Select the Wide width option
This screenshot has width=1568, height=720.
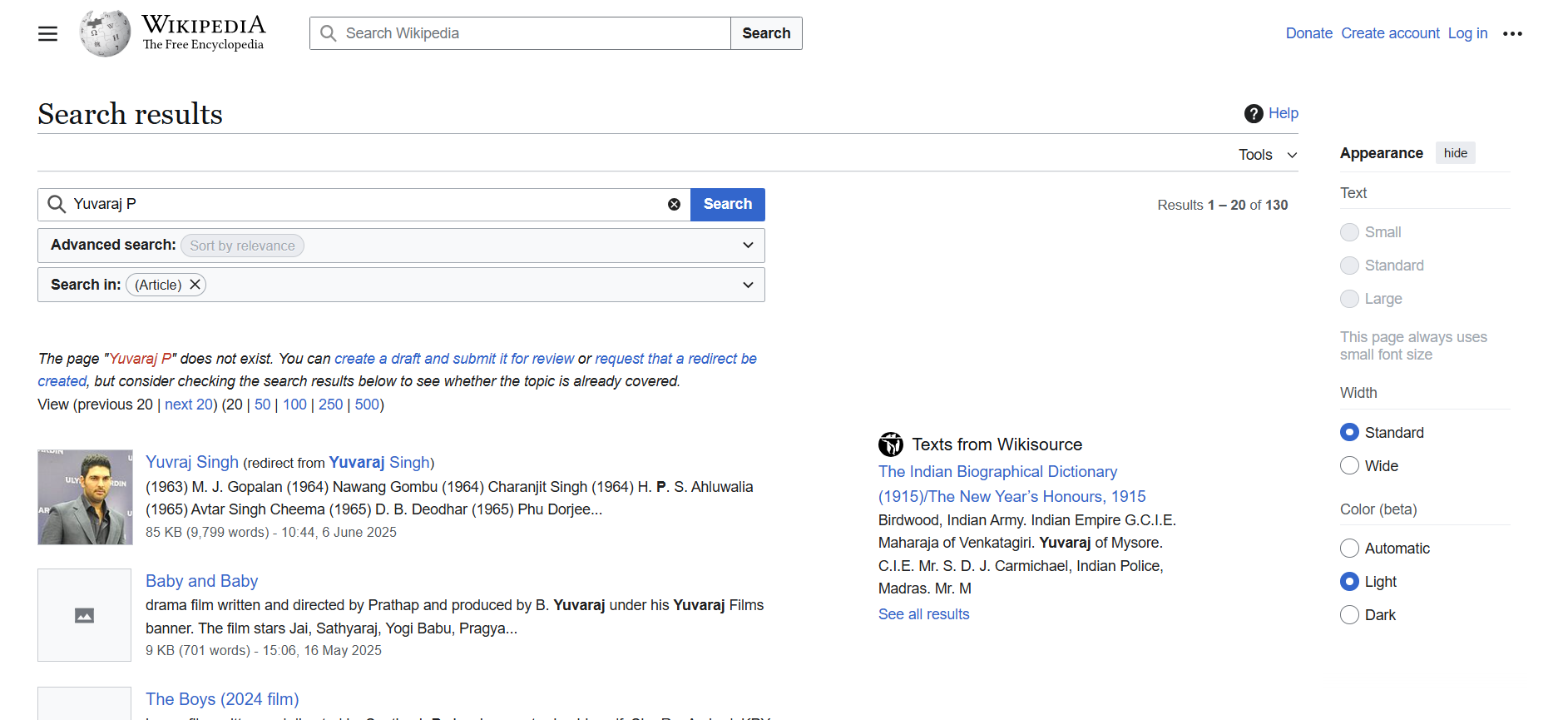pyautogui.click(x=1349, y=466)
